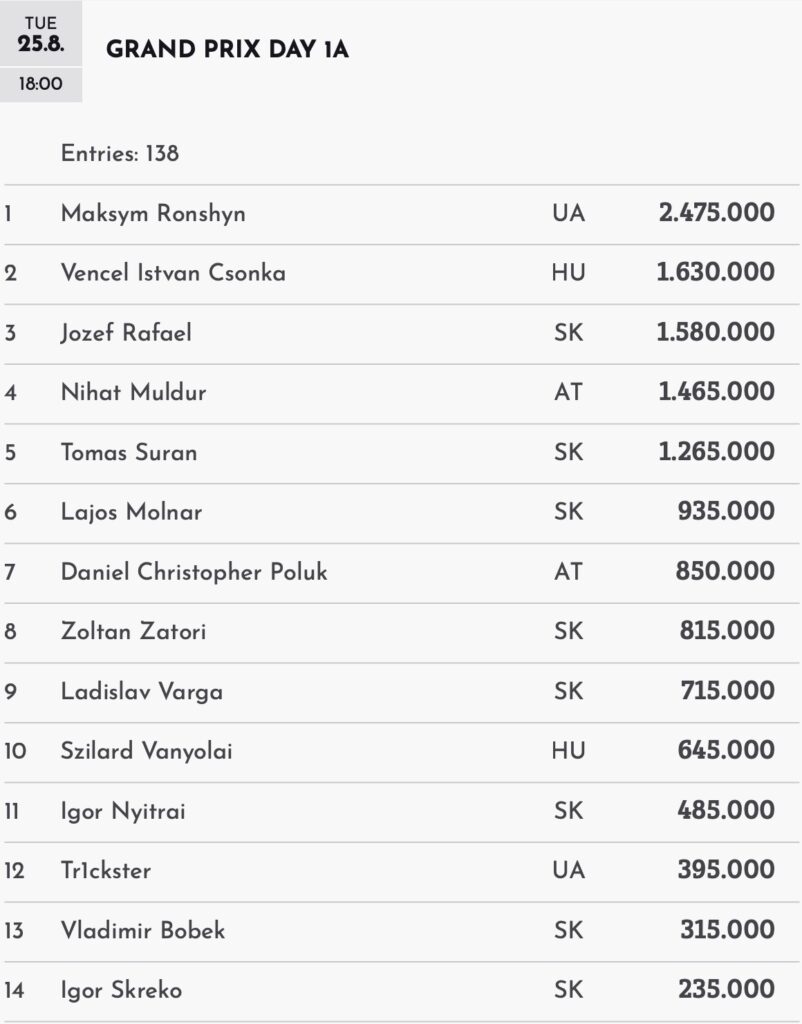This screenshot has width=802, height=1024.
Task: Click the Igor Nyitrai name
Action: coord(123,812)
